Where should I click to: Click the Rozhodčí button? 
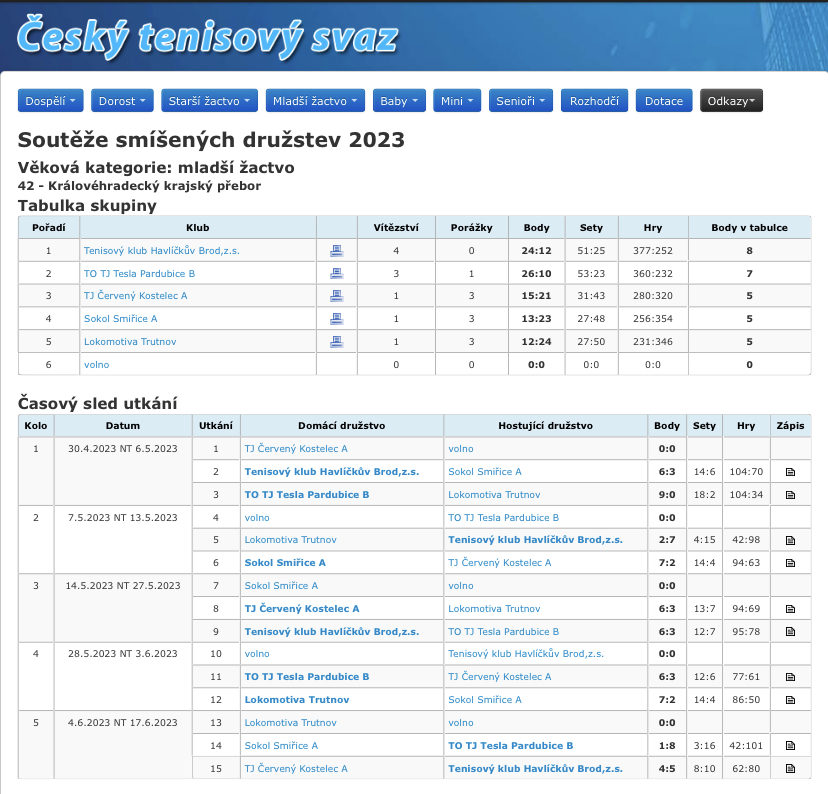tap(594, 101)
